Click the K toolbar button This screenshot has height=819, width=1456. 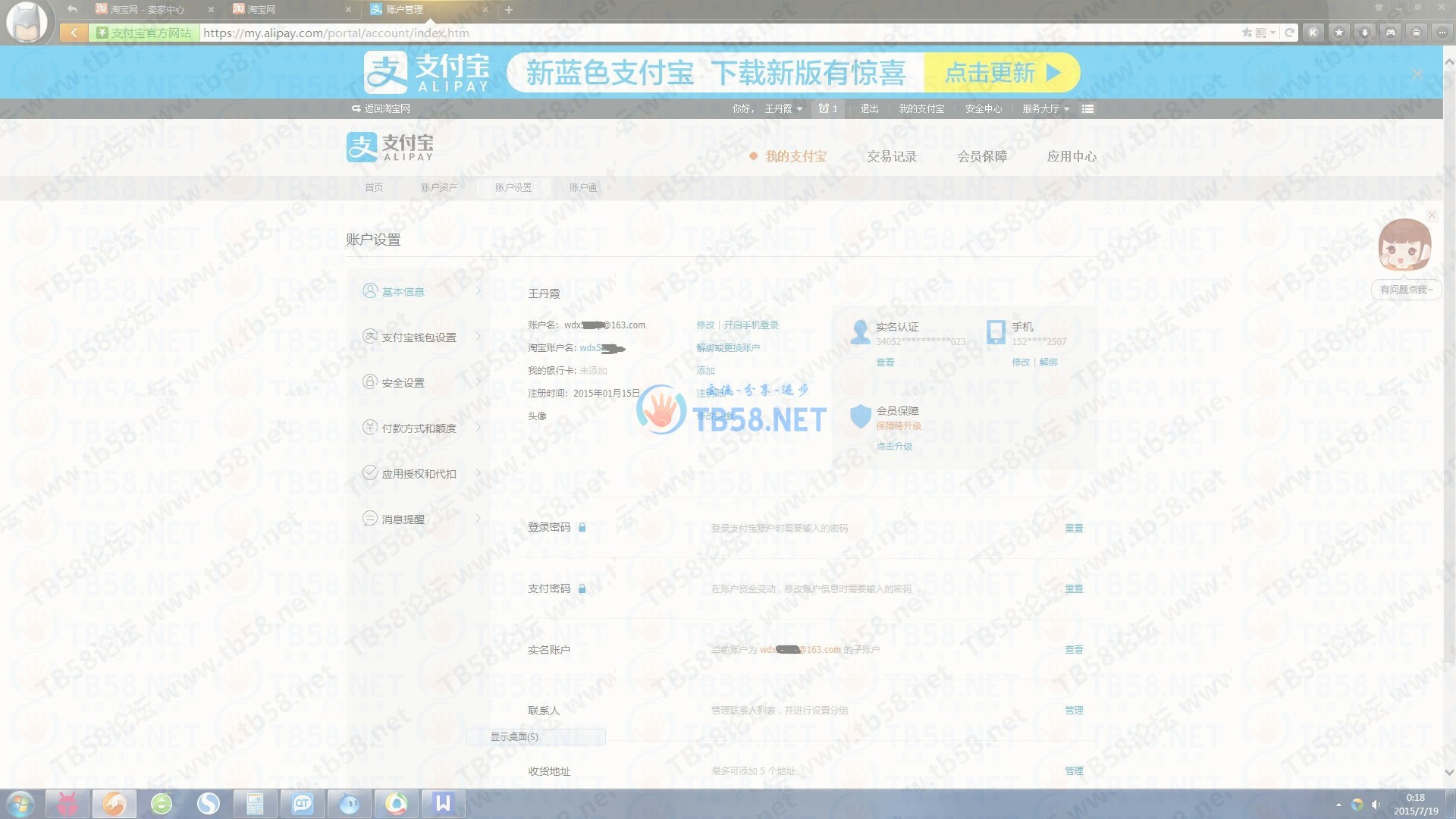pos(1313,33)
